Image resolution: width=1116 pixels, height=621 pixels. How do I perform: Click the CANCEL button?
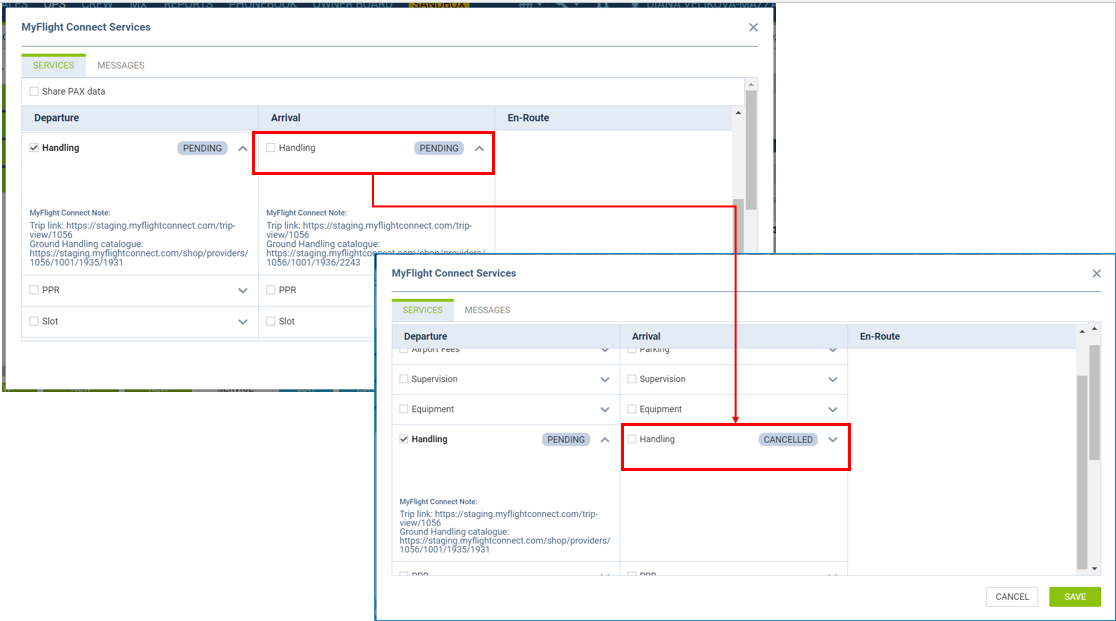click(1012, 597)
